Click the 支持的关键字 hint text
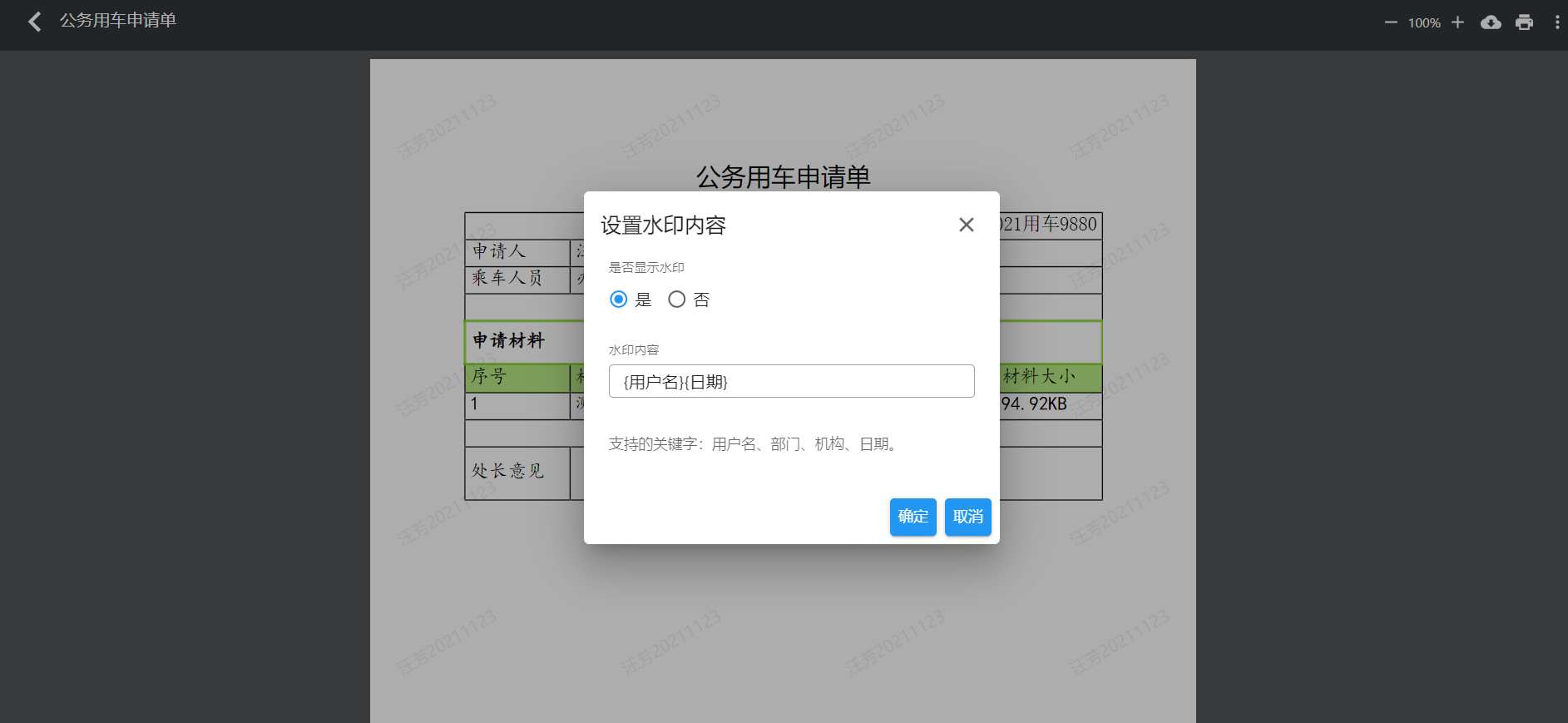Viewport: 1568px width, 723px height. [x=754, y=444]
